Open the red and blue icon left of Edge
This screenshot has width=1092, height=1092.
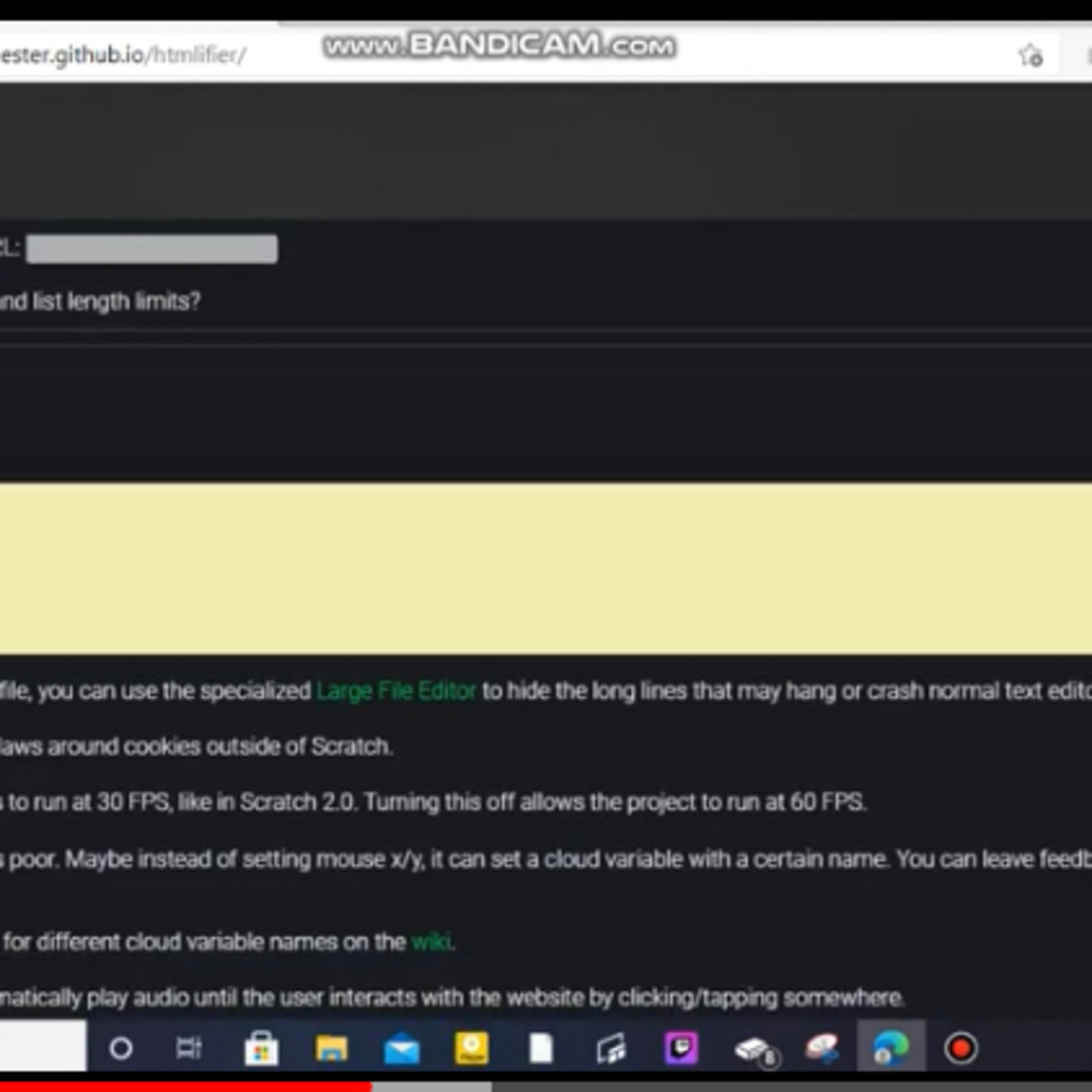[x=822, y=1048]
